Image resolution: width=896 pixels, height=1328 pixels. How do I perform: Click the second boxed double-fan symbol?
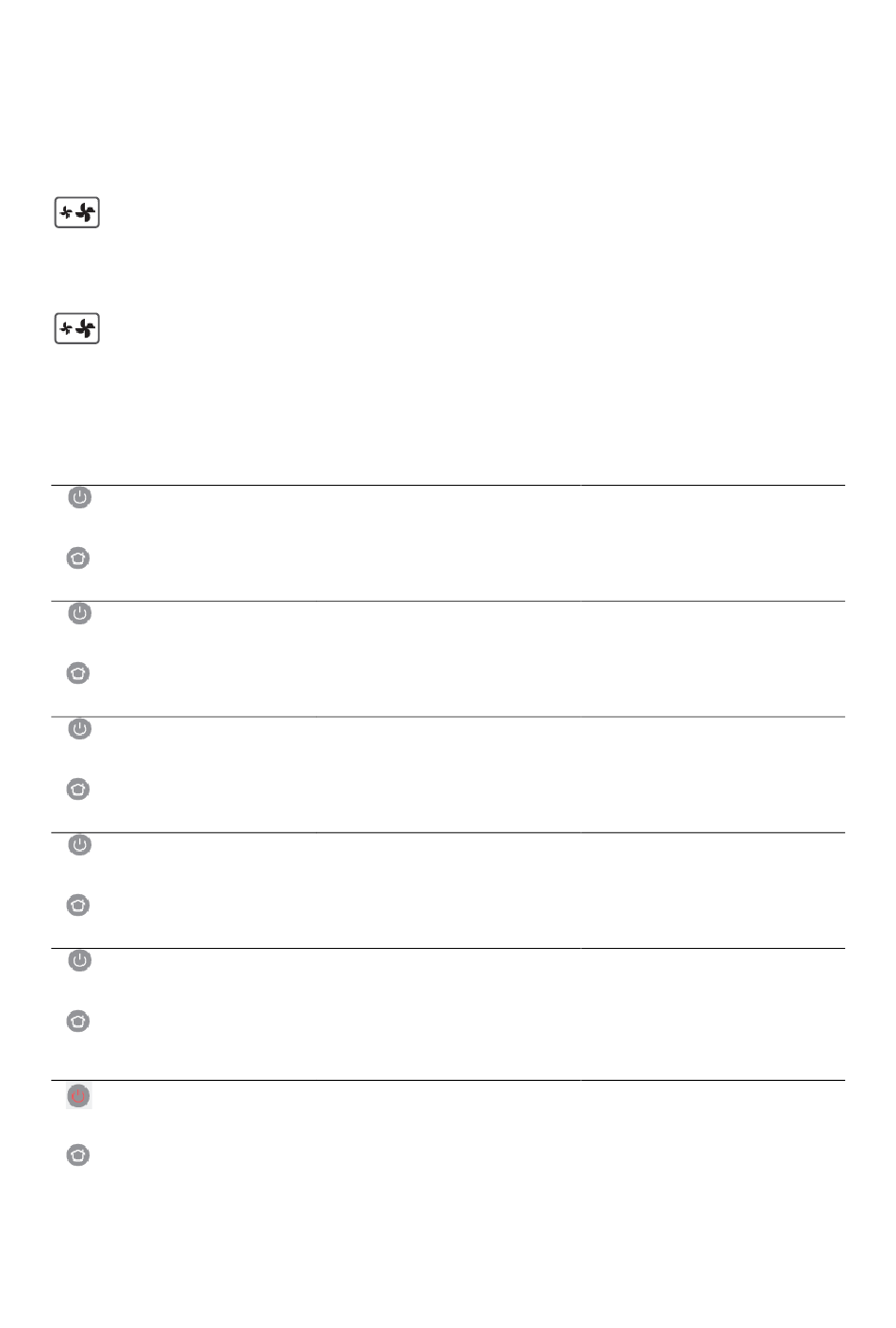[76, 328]
